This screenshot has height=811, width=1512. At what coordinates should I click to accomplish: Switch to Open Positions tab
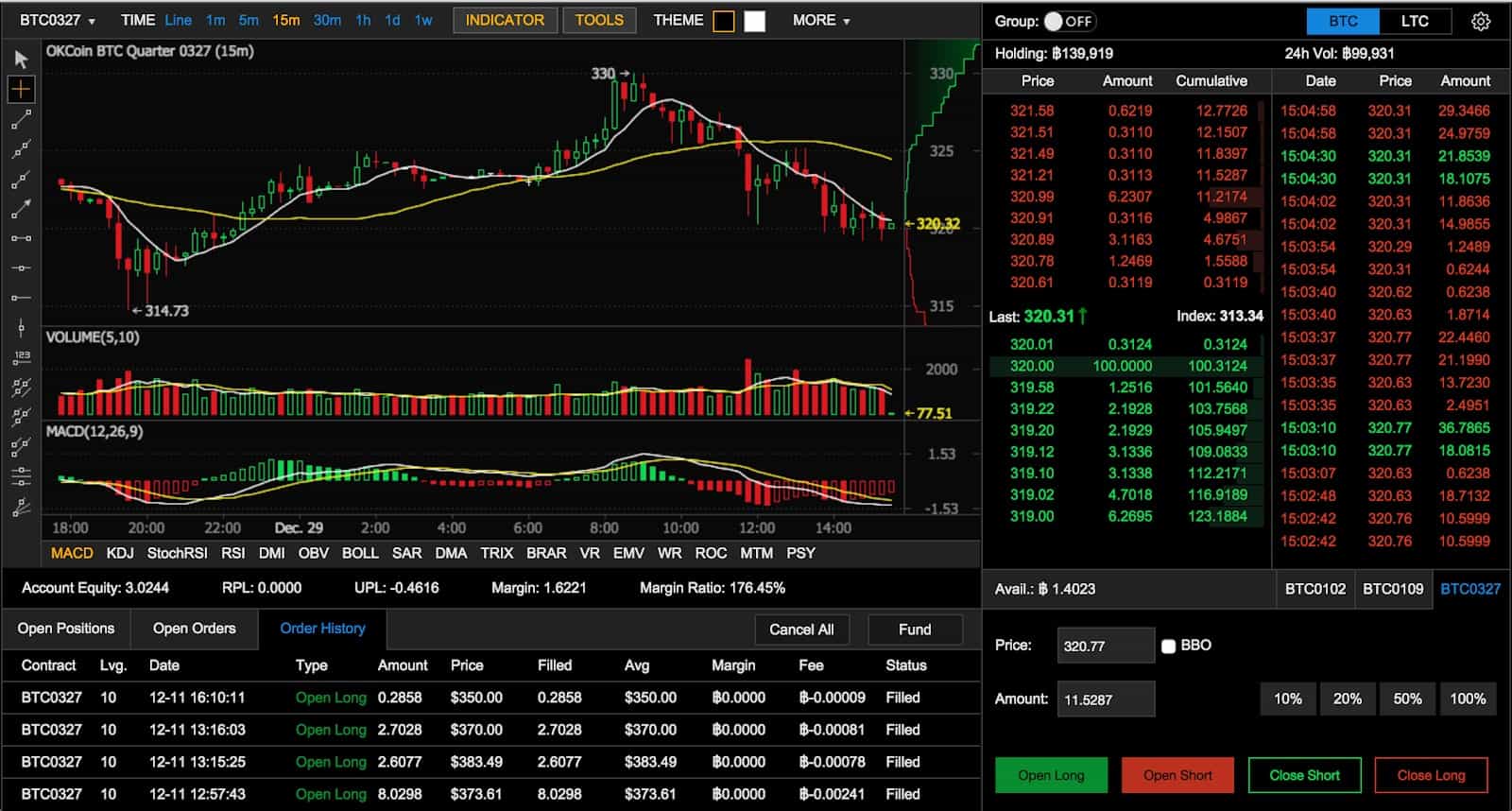point(65,629)
